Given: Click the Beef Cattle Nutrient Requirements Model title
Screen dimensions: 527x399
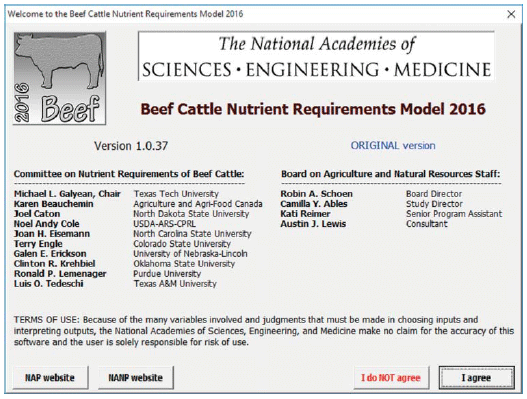Looking at the screenshot, I should [x=313, y=109].
